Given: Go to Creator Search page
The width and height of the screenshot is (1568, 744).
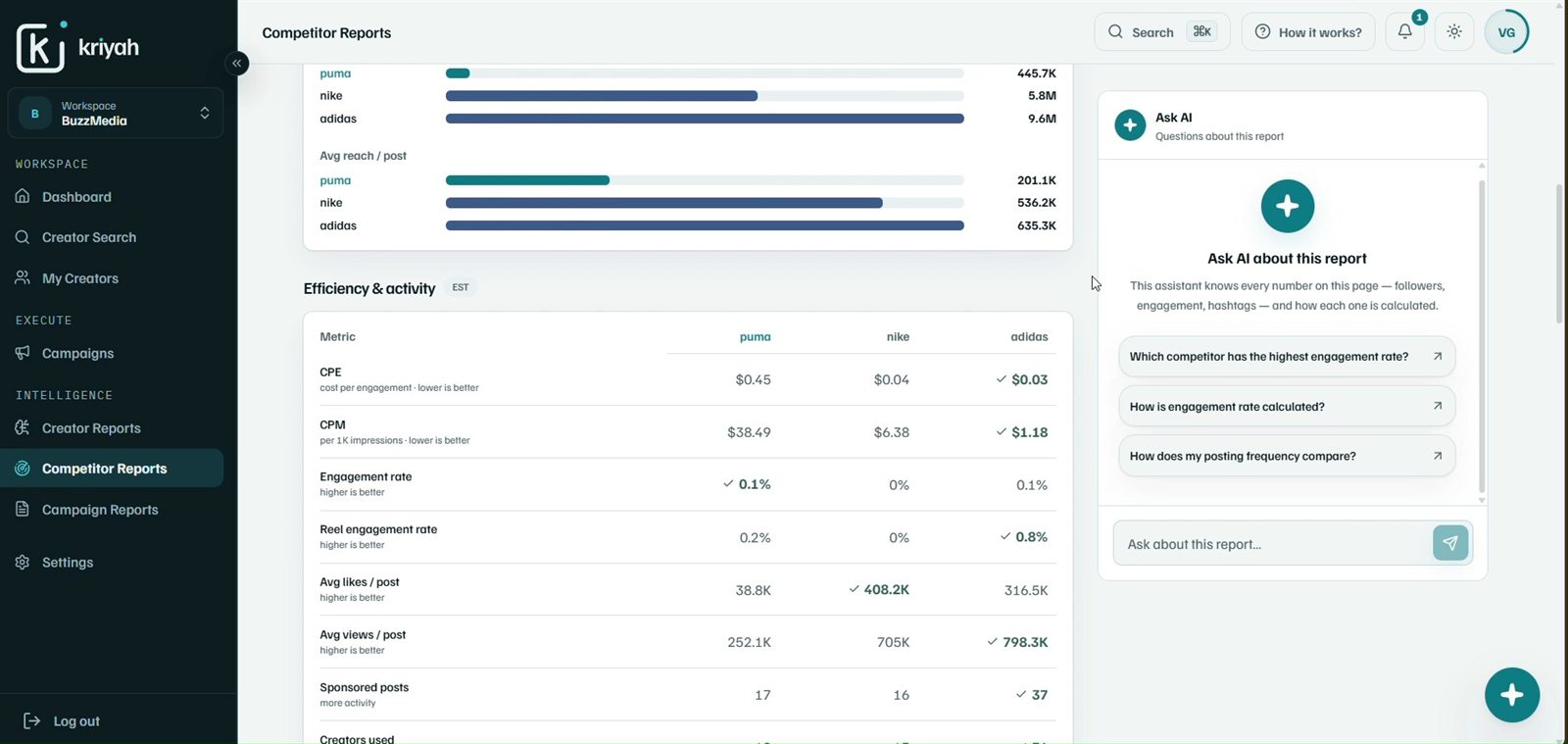Looking at the screenshot, I should [112, 237].
